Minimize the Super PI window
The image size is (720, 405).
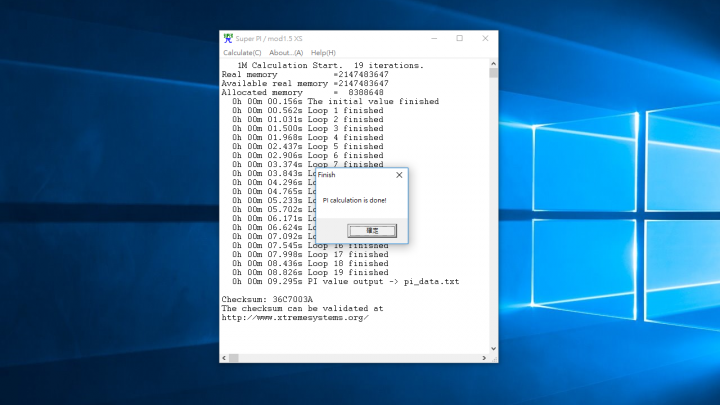coord(434,39)
